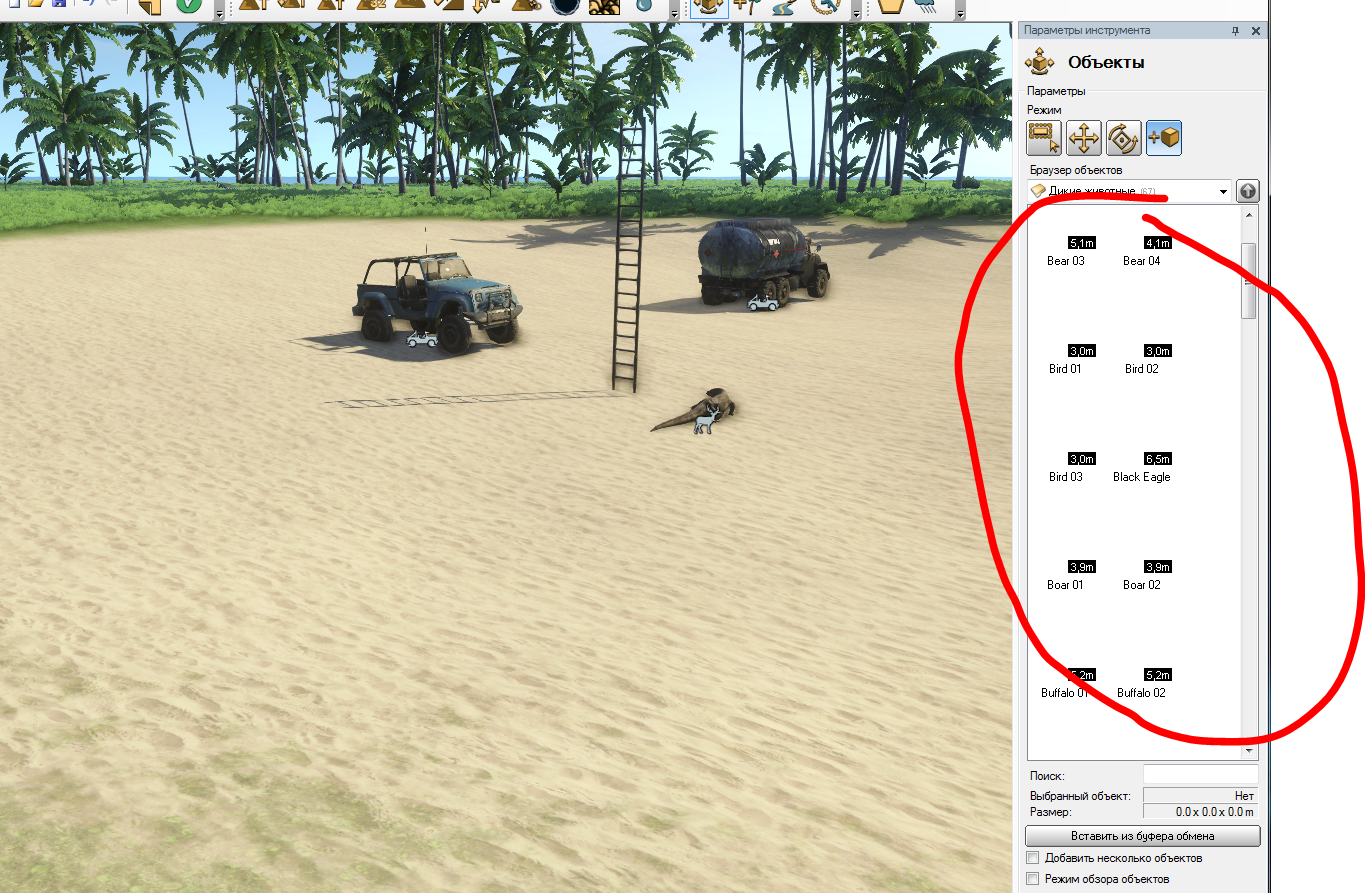Choose Buffalo 01 in the object browser
Viewport: 1365px width, 893px height.
(1065, 693)
